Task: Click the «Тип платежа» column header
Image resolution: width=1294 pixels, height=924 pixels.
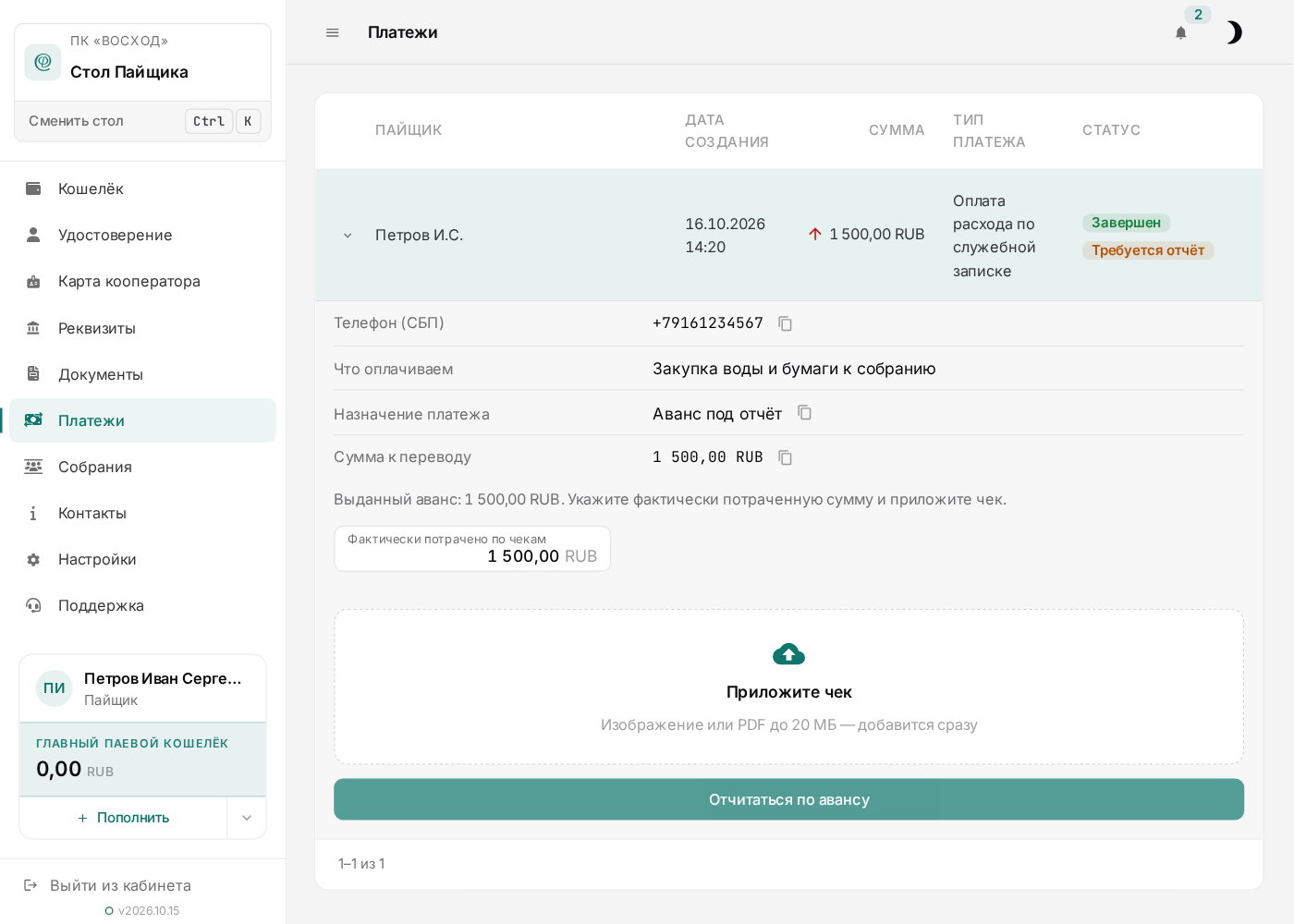Action: pyautogui.click(x=989, y=131)
